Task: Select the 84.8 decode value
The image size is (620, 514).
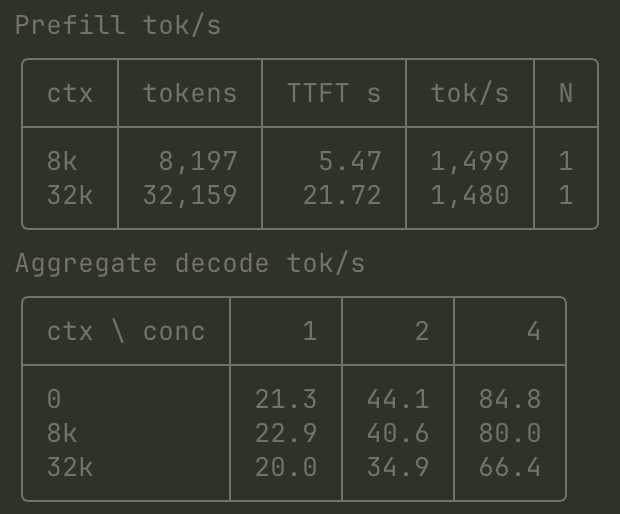Action: coord(510,399)
